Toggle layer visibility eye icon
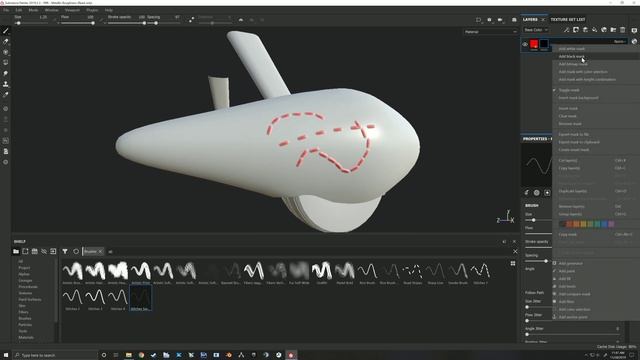This screenshot has width=640, height=360. [525, 44]
